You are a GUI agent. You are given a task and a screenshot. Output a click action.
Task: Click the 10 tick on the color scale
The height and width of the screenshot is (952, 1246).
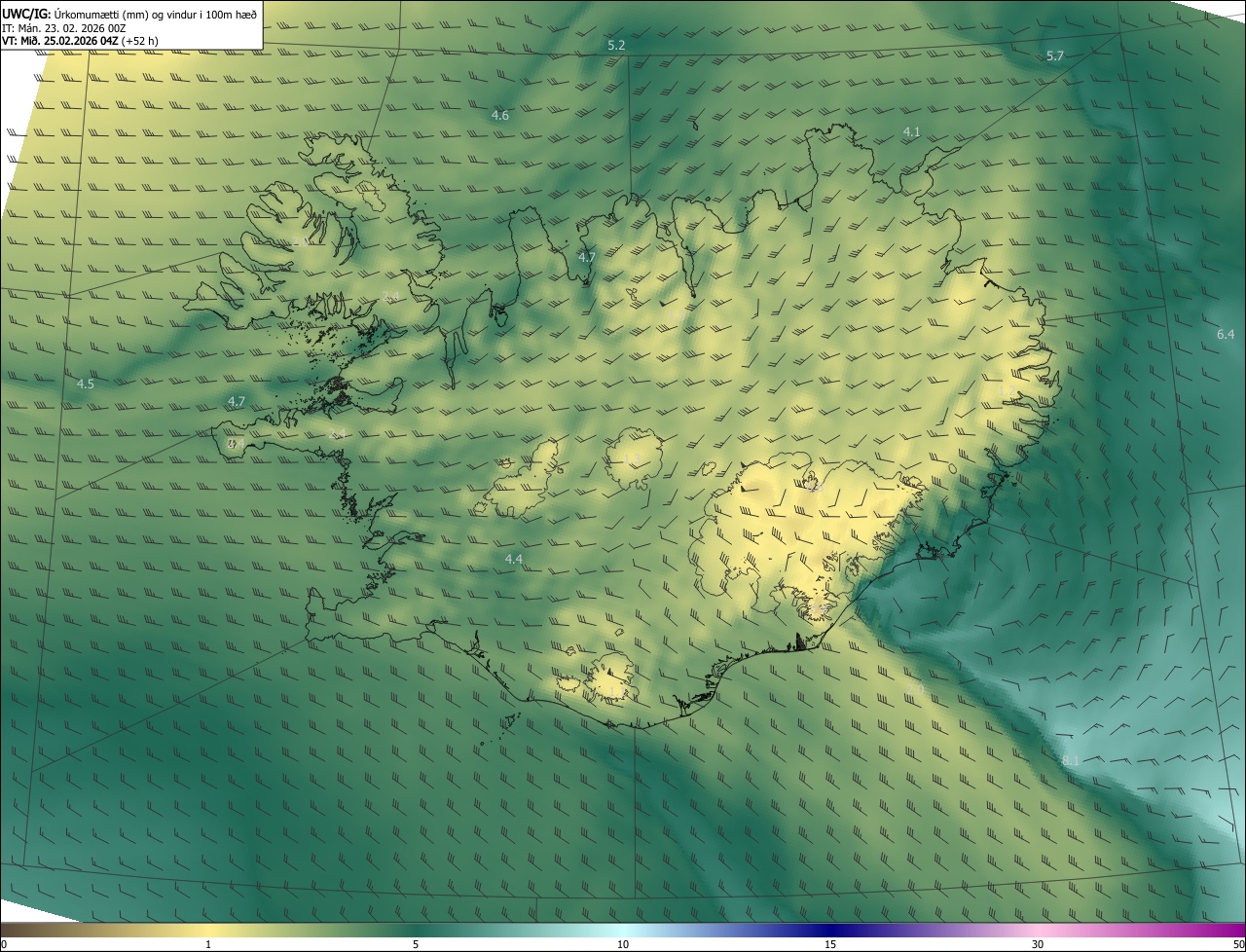click(x=623, y=944)
